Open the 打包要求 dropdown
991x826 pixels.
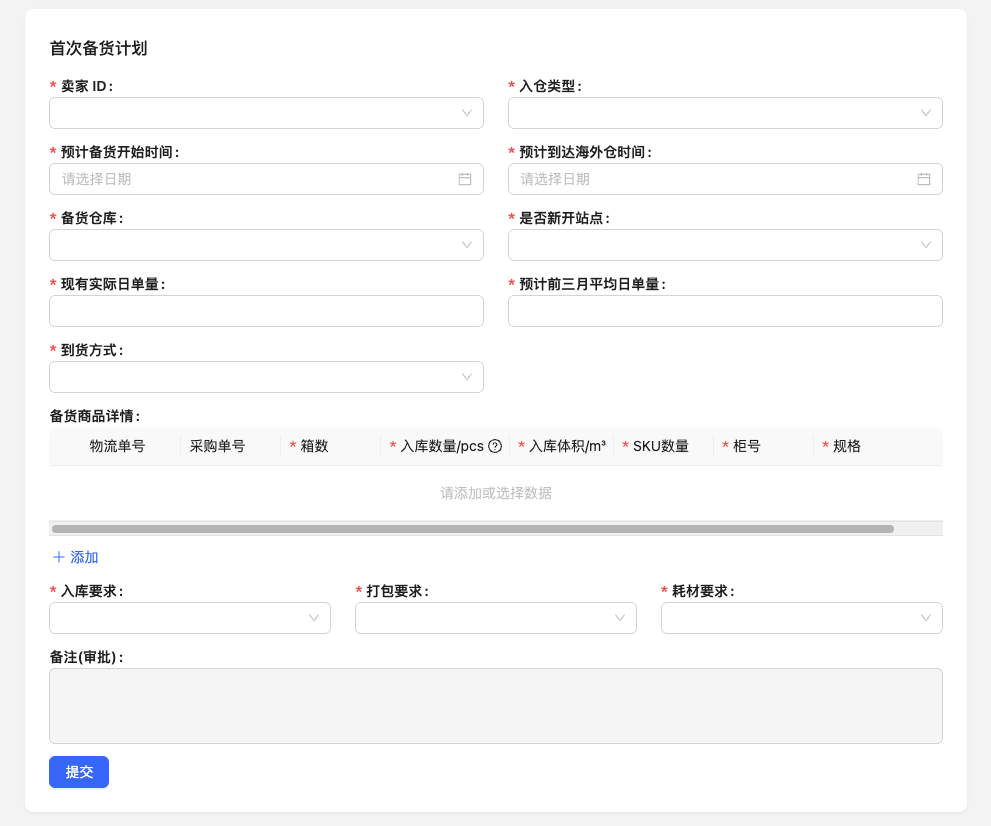pos(496,618)
